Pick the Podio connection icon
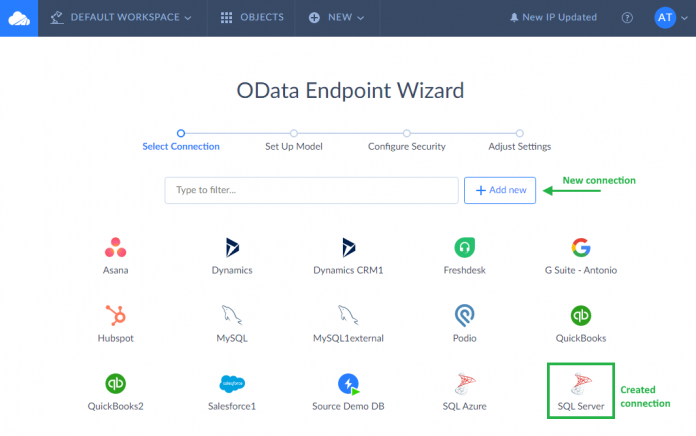Viewport: 696px width, 436px height. click(464, 316)
